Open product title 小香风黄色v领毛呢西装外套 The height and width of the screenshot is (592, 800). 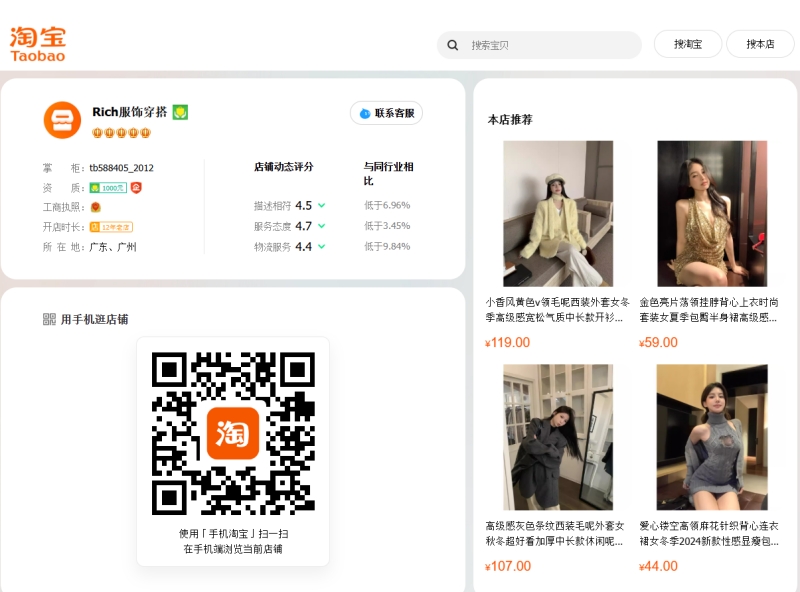(x=557, y=310)
